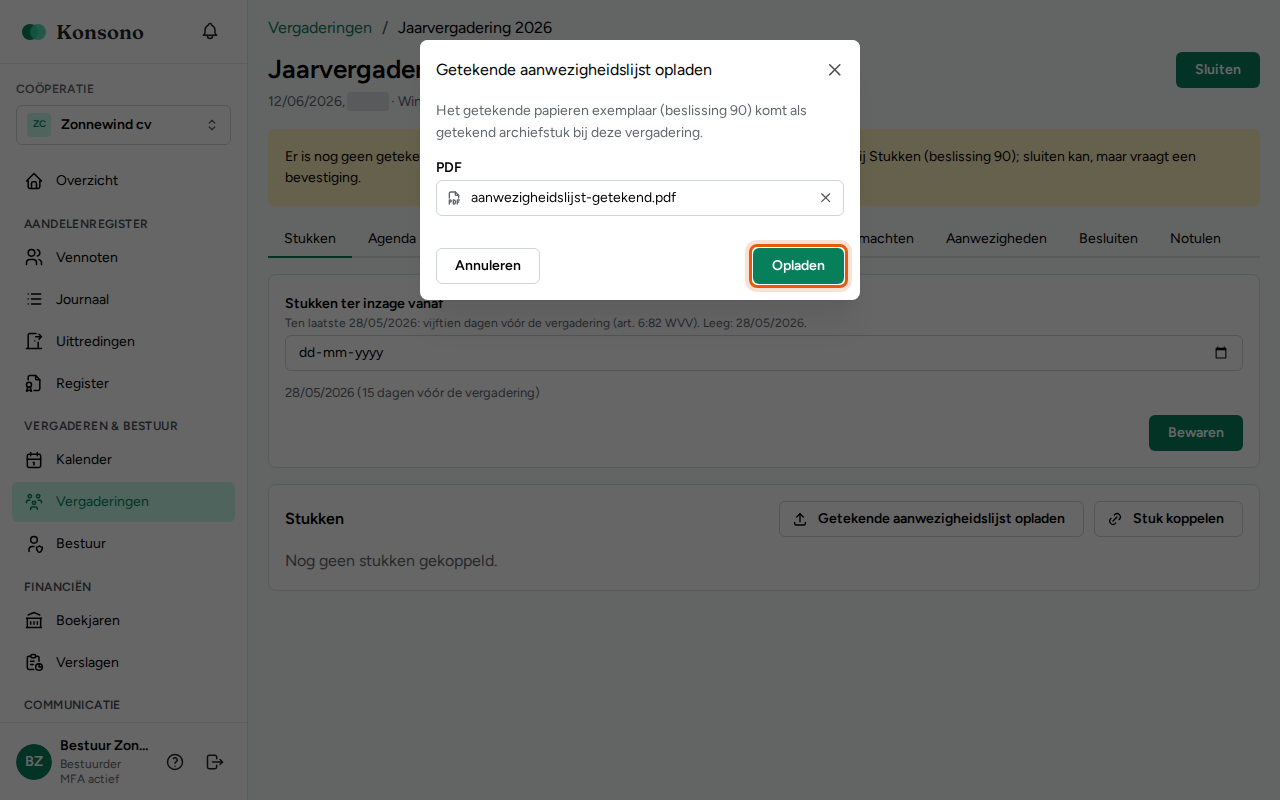
Task: Click the 'Nog geen stukken gekoppeld.' text
Action: [391, 561]
